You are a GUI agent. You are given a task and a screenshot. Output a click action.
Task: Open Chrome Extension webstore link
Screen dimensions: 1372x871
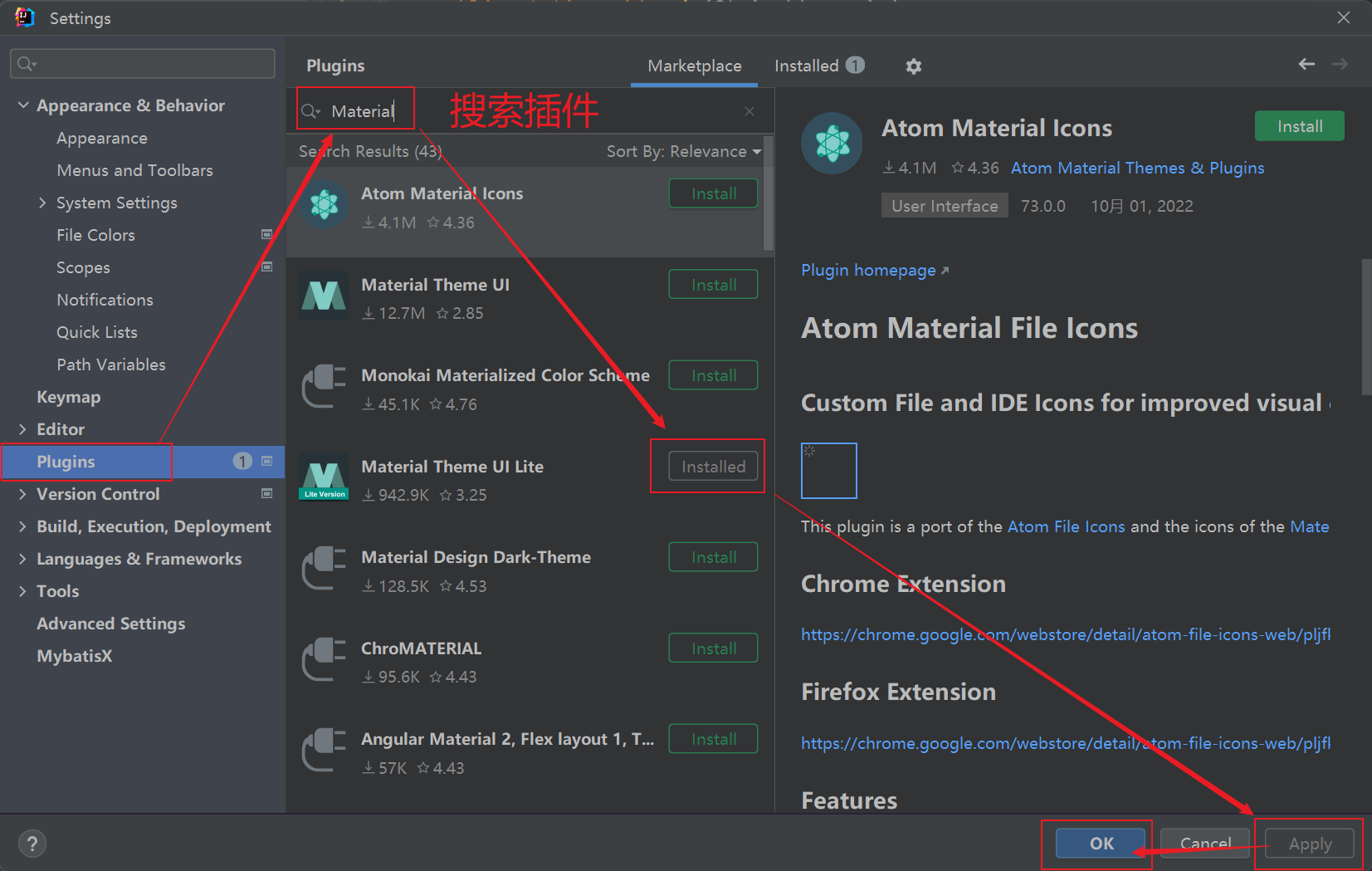1066,634
